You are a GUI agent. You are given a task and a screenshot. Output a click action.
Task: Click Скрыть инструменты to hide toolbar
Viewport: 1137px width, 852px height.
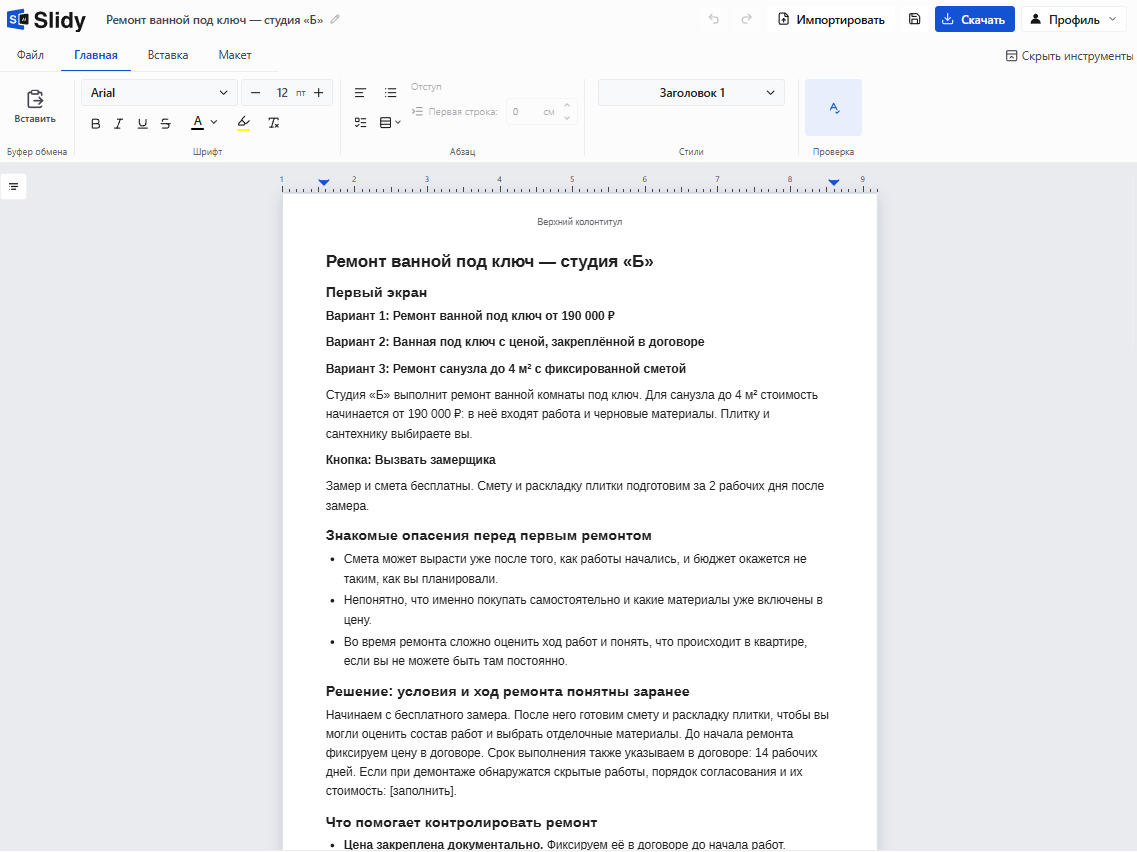pyautogui.click(x=1069, y=56)
